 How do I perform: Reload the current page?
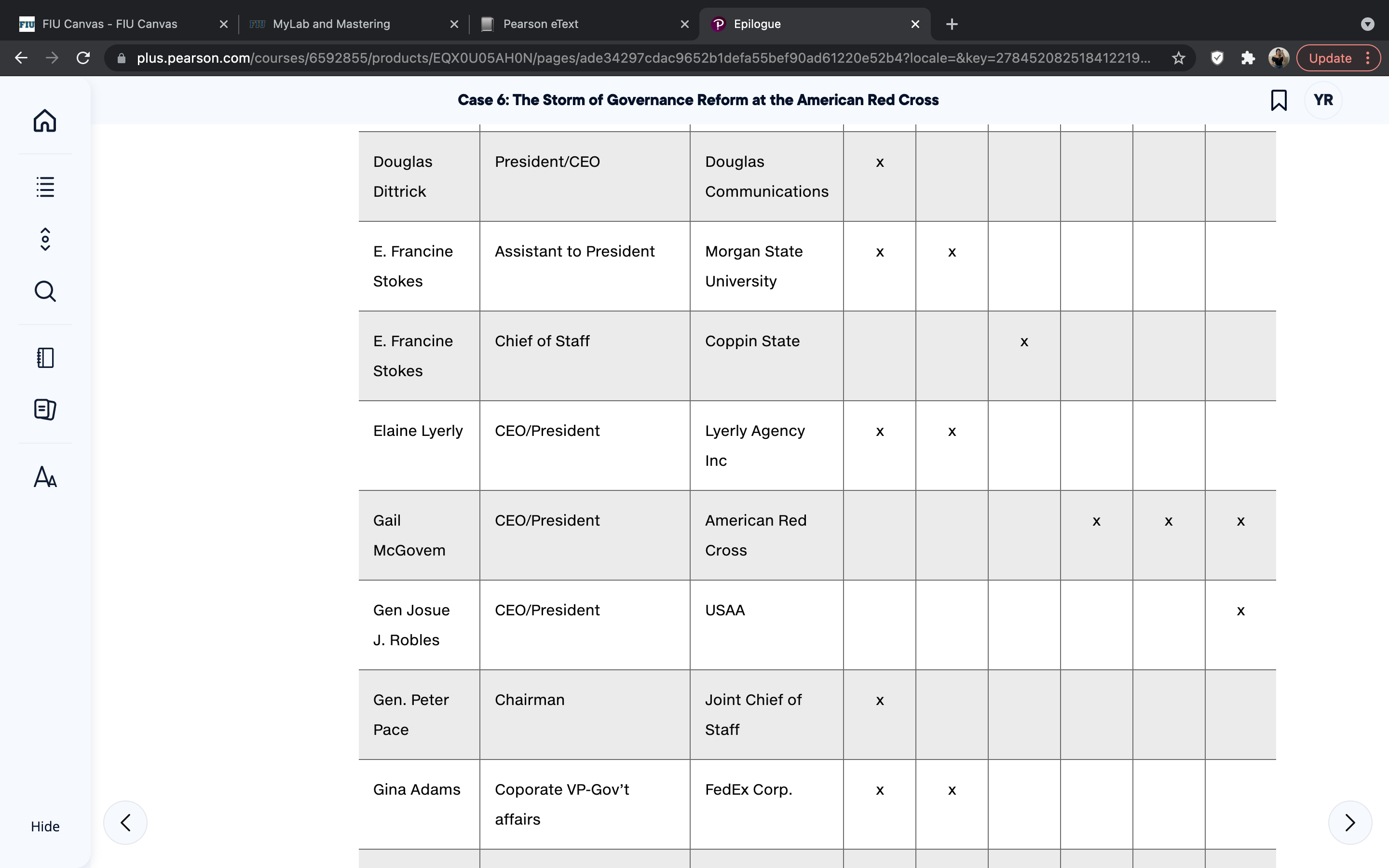[83, 58]
